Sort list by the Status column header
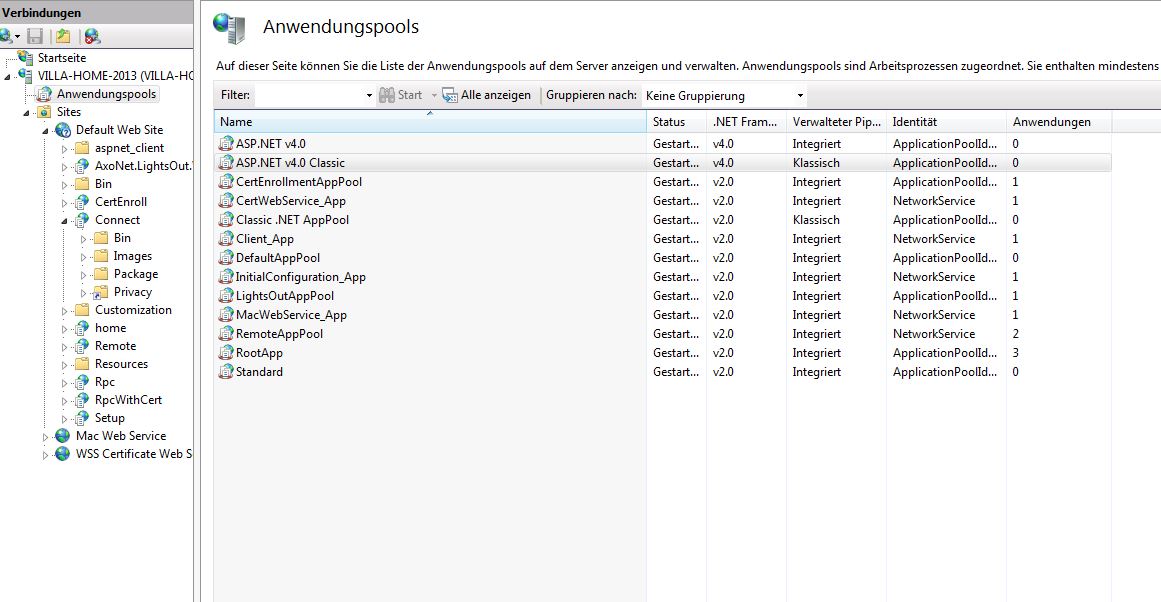 675,122
